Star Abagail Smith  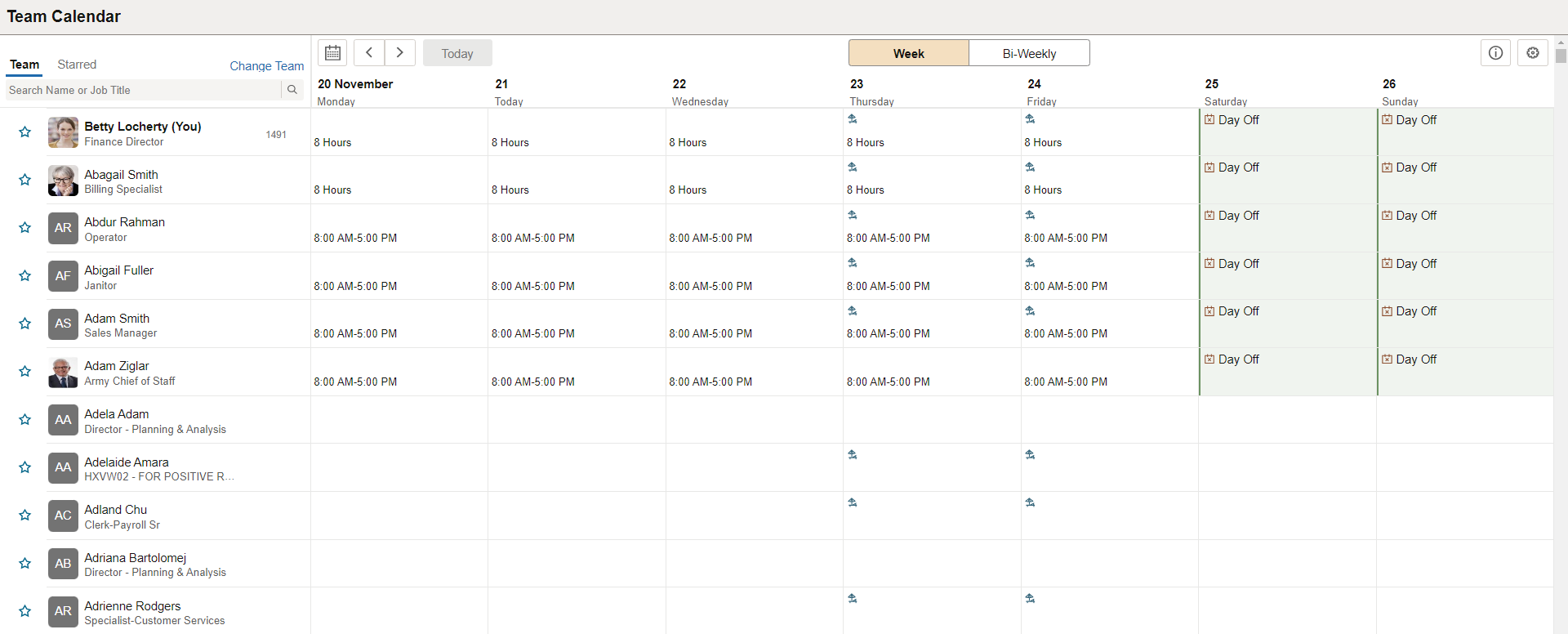coord(25,180)
